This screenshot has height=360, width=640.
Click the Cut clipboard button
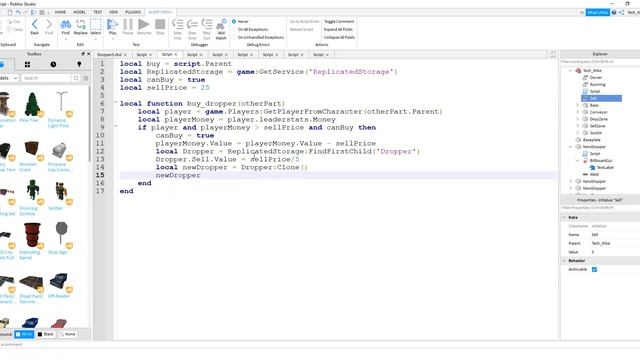pyautogui.click(x=14, y=22)
